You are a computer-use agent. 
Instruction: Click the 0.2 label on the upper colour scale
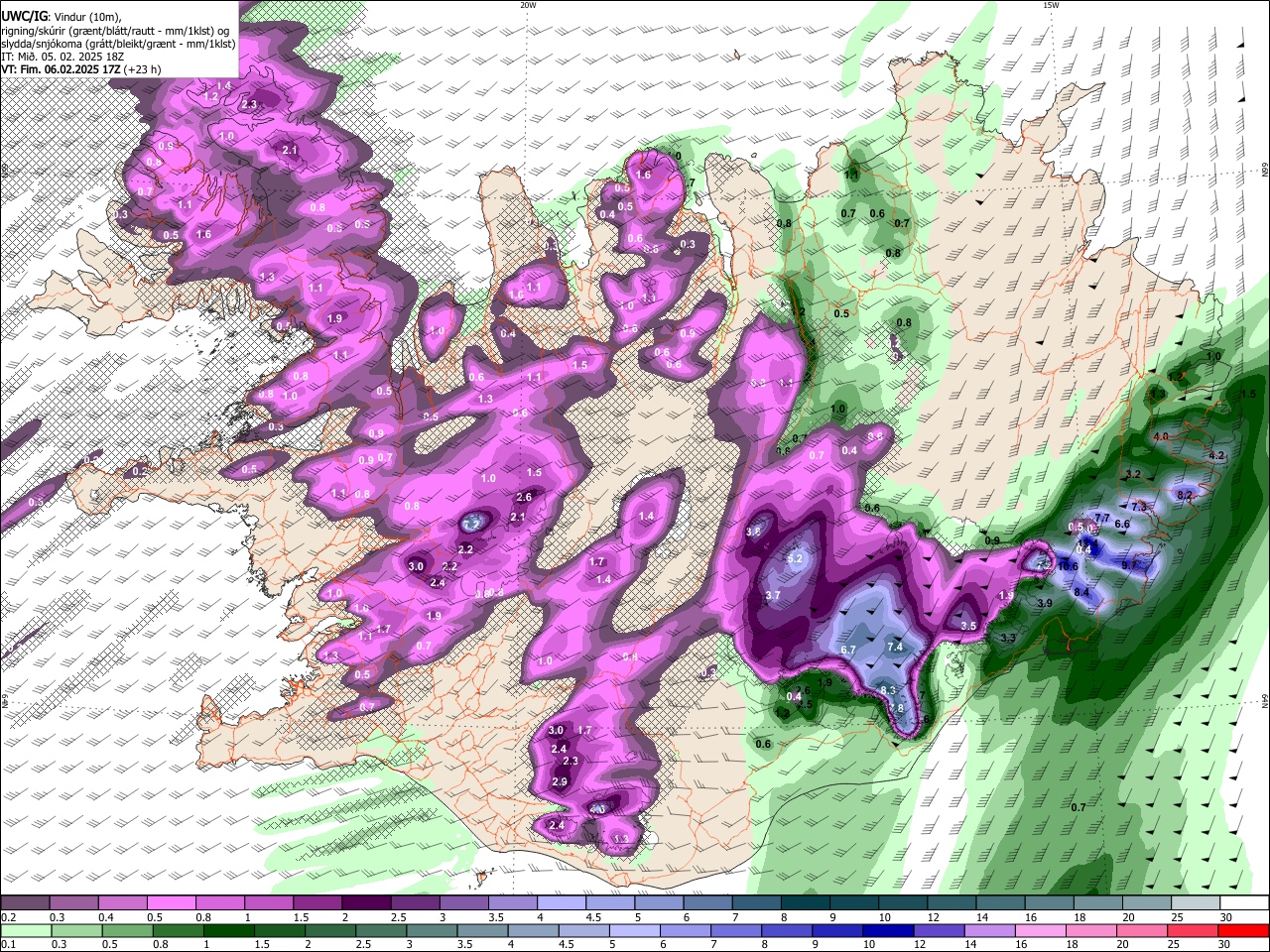pos(9,917)
